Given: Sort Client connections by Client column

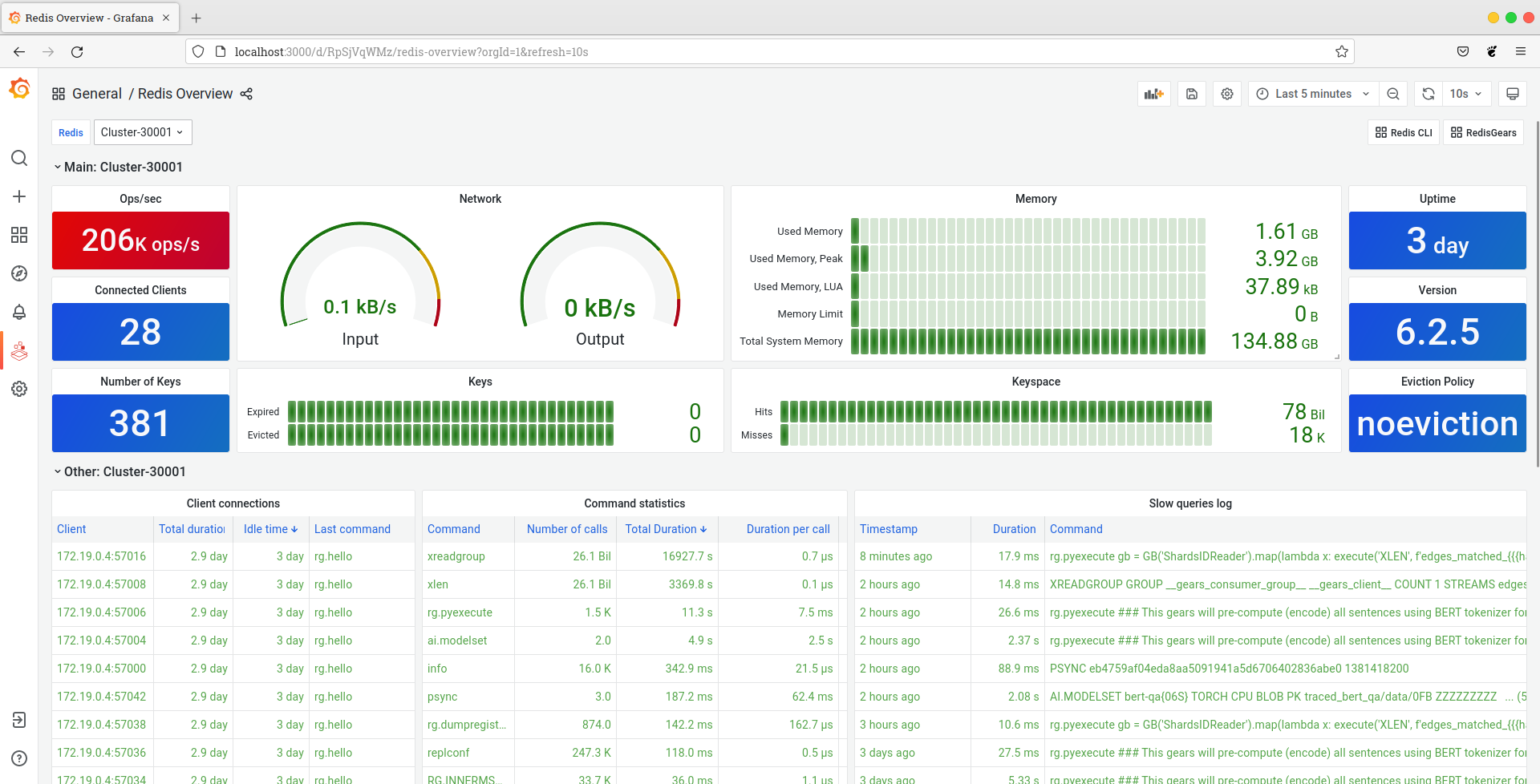Looking at the screenshot, I should pos(71,529).
